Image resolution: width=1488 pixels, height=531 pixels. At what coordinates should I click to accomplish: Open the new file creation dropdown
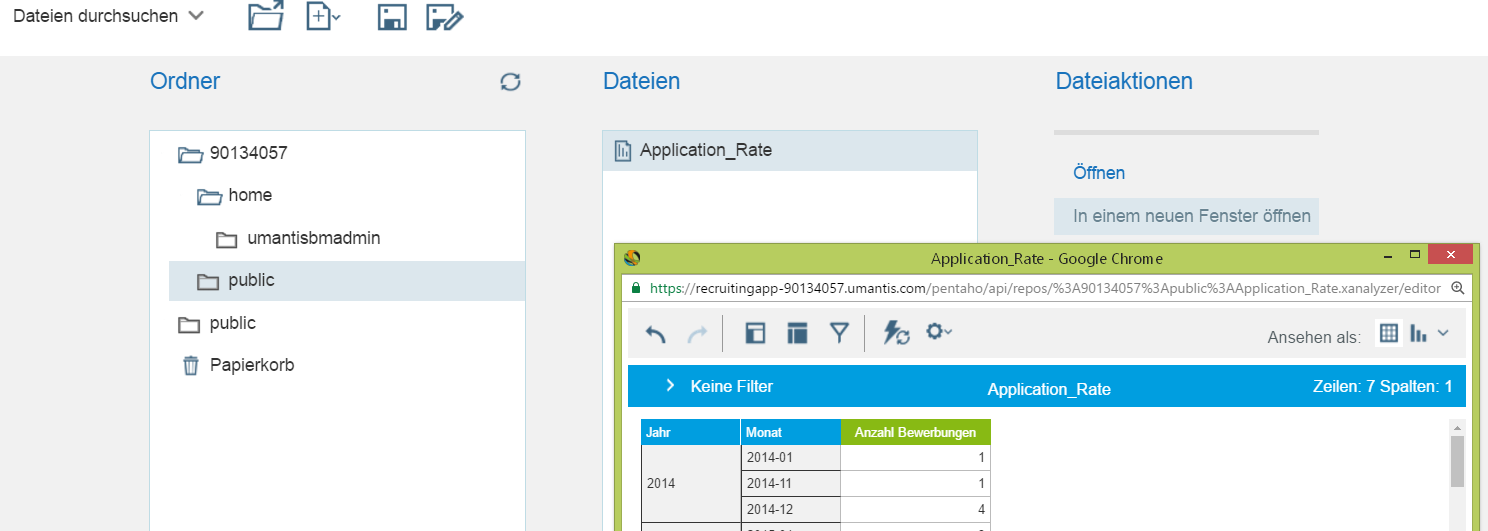tap(323, 17)
